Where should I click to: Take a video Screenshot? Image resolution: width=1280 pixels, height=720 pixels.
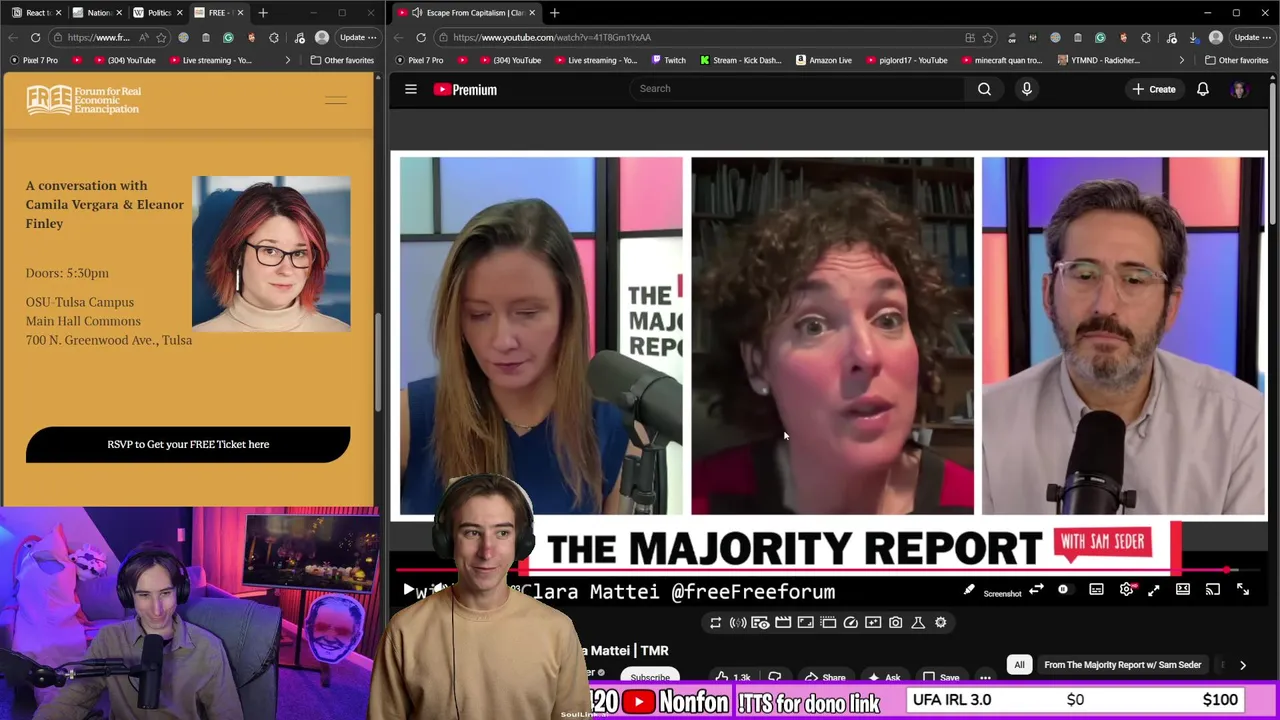click(x=1002, y=593)
